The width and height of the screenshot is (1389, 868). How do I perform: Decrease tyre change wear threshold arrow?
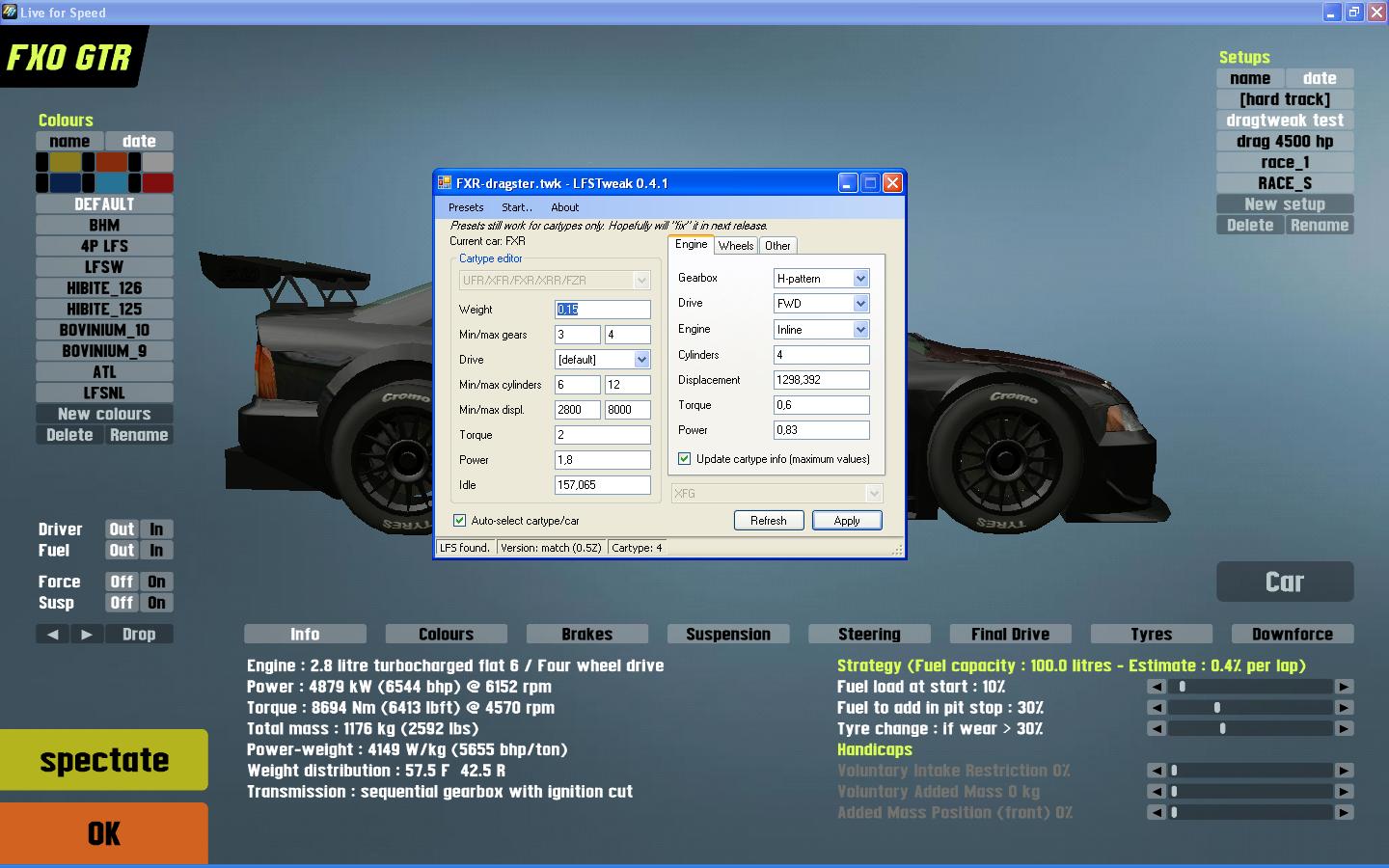1156,729
